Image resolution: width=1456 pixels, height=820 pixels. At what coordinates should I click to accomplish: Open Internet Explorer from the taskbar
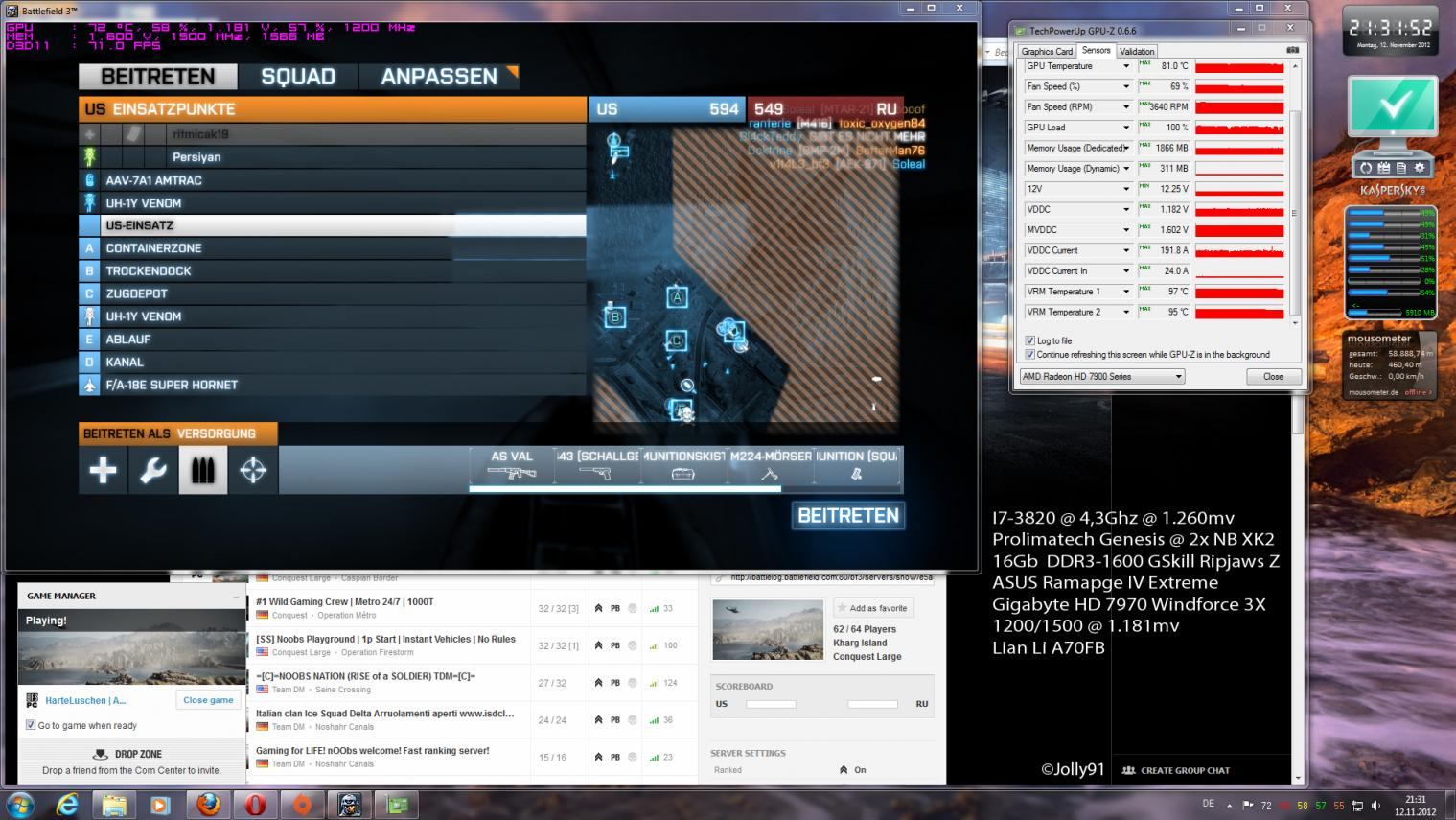pyautogui.click(x=67, y=804)
